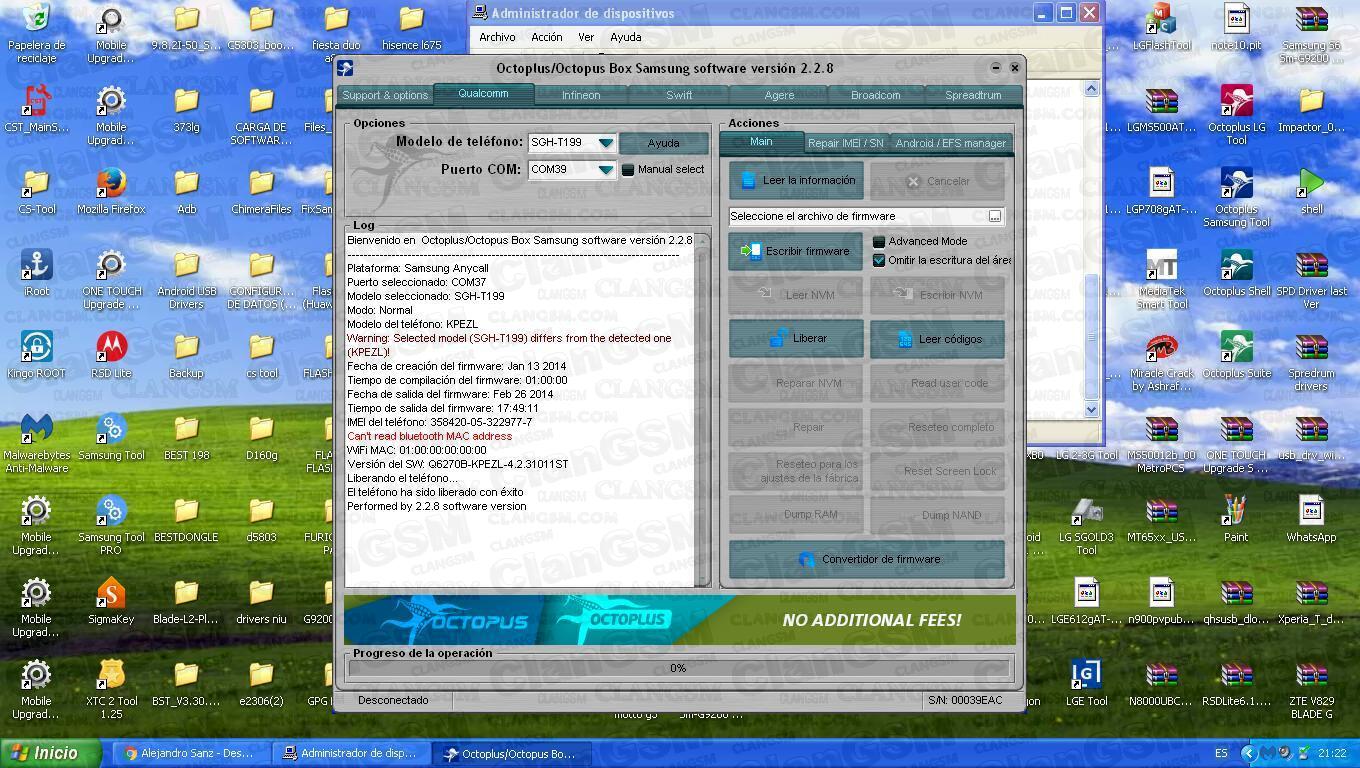Click the ES language indicator in tray
Screen dimensions: 1360x768
pyautogui.click(x=1221, y=753)
